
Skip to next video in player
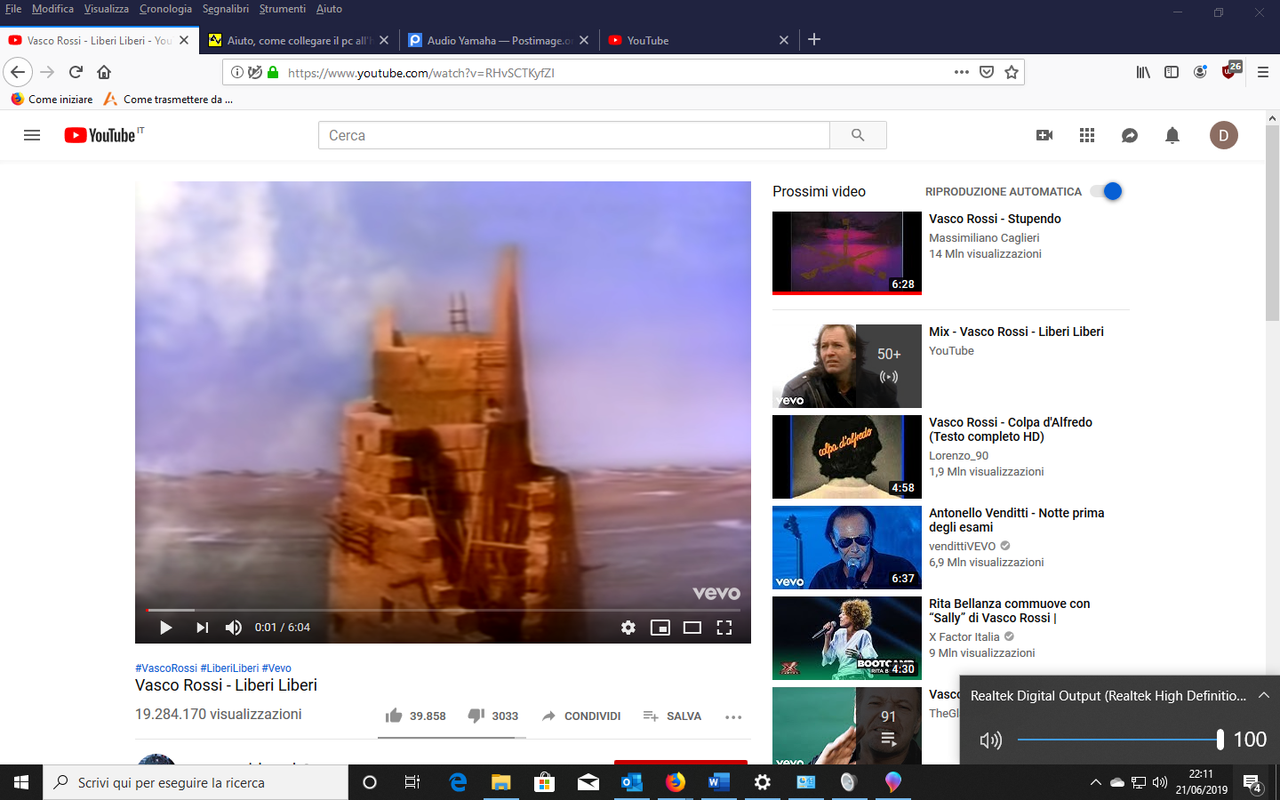click(202, 628)
